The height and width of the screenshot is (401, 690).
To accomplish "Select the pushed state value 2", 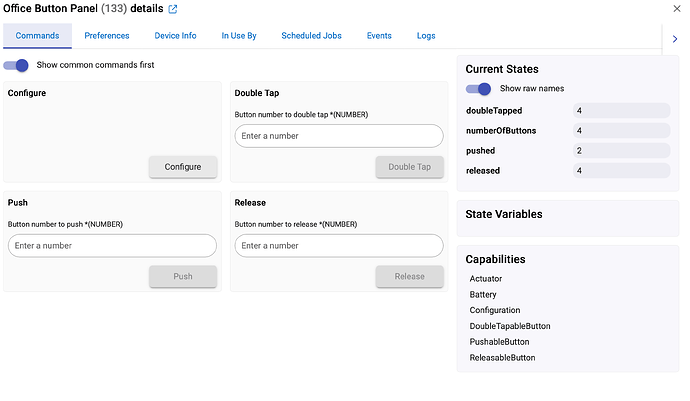I will pyautogui.click(x=621, y=151).
